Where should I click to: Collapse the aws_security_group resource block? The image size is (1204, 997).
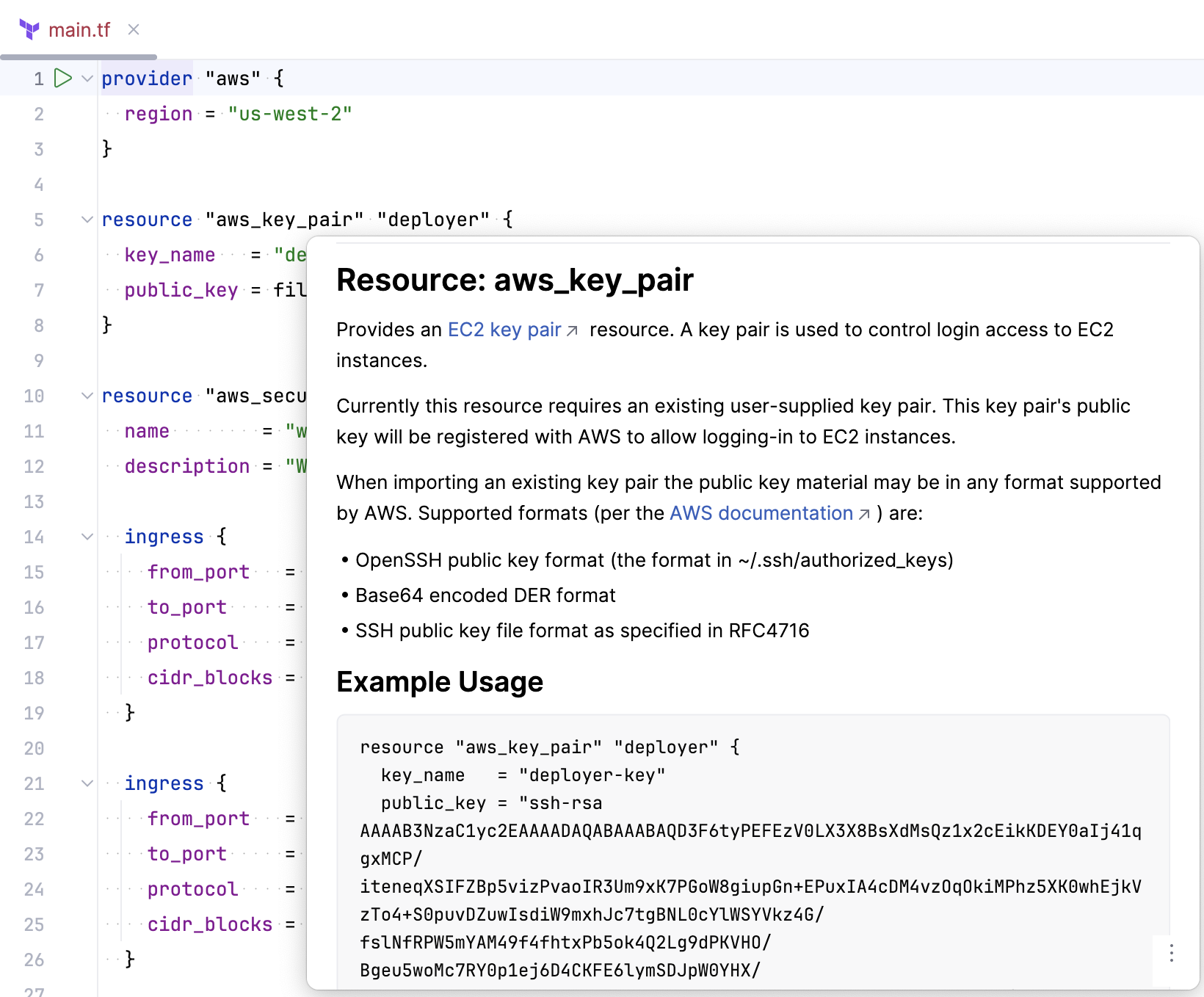[x=87, y=395]
